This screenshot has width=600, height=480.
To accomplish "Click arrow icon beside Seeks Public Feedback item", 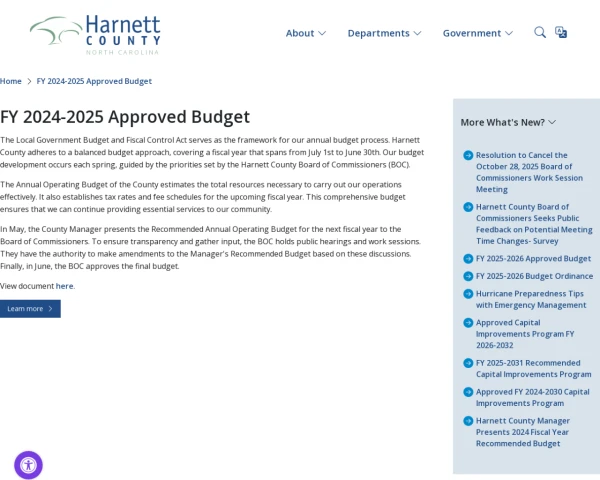I will 468,207.
